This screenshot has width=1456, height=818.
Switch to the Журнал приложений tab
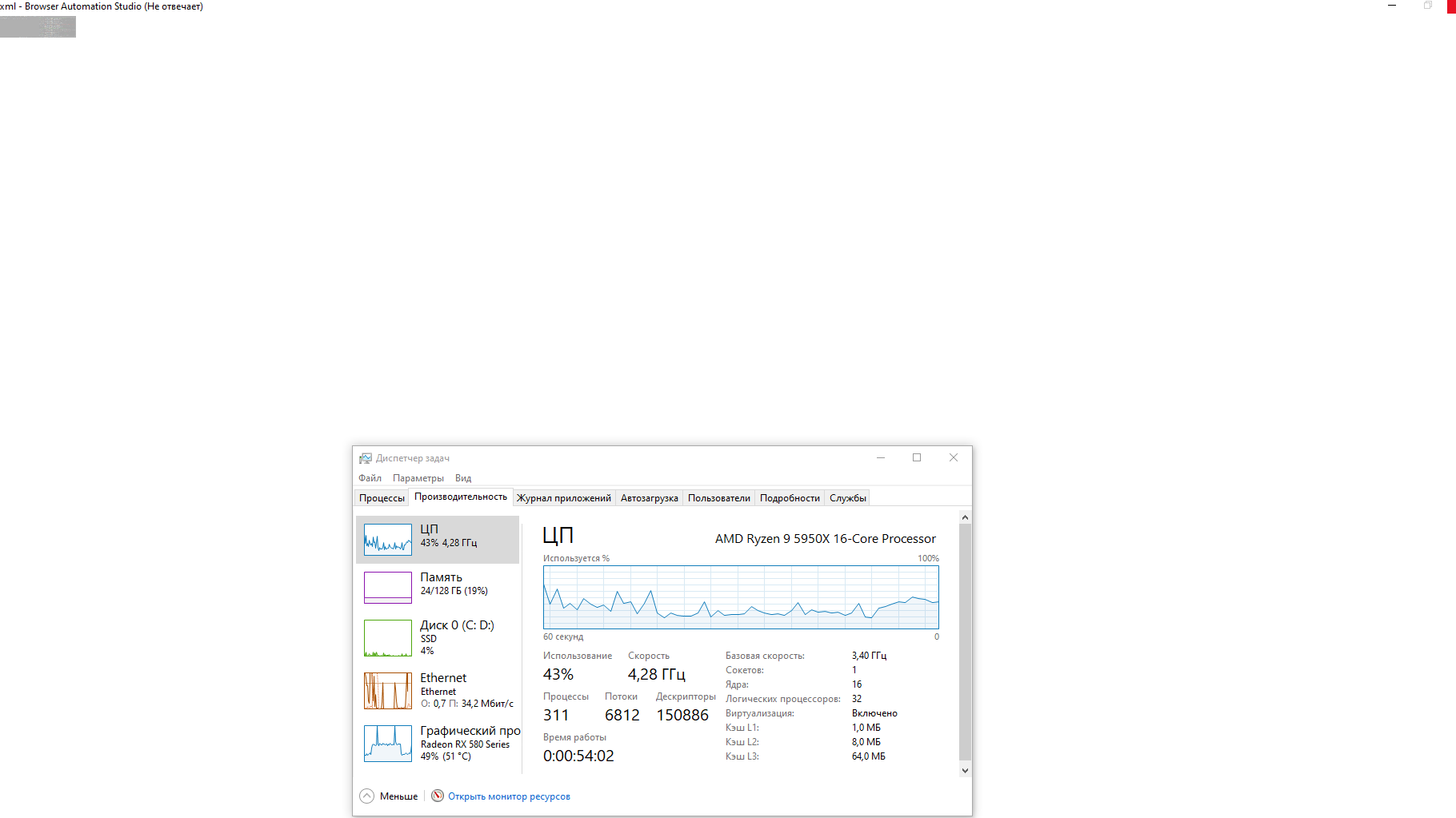pos(564,498)
